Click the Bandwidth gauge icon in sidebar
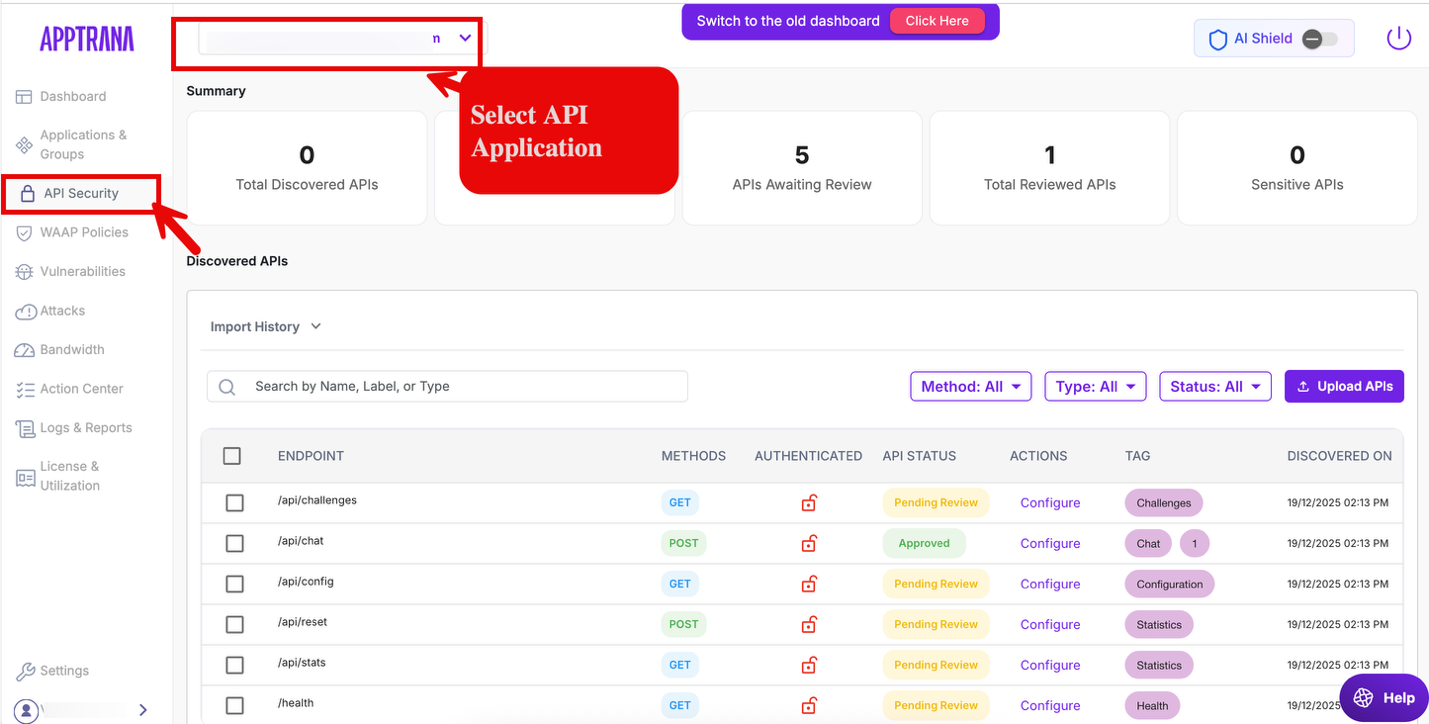The image size is (1429, 724). coord(24,350)
